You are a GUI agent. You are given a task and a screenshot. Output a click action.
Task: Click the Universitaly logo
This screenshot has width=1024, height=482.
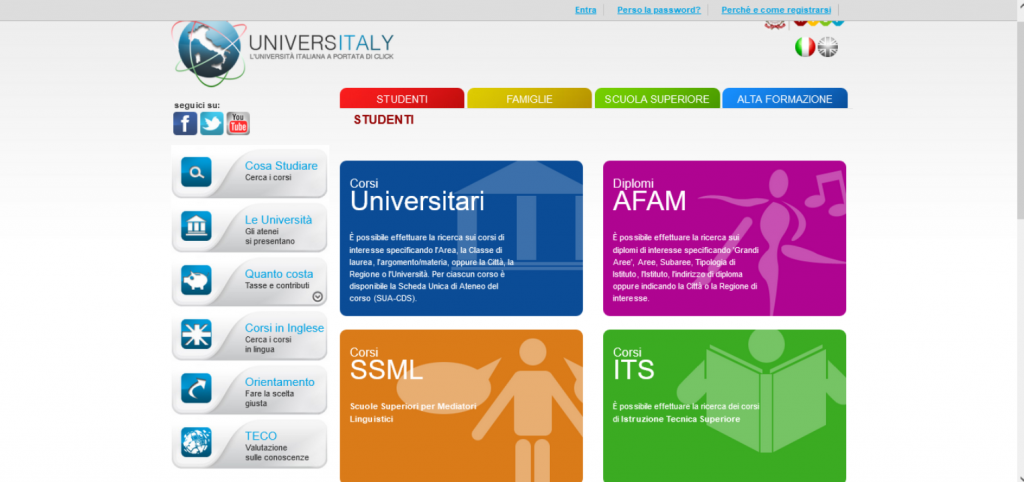tap(283, 50)
